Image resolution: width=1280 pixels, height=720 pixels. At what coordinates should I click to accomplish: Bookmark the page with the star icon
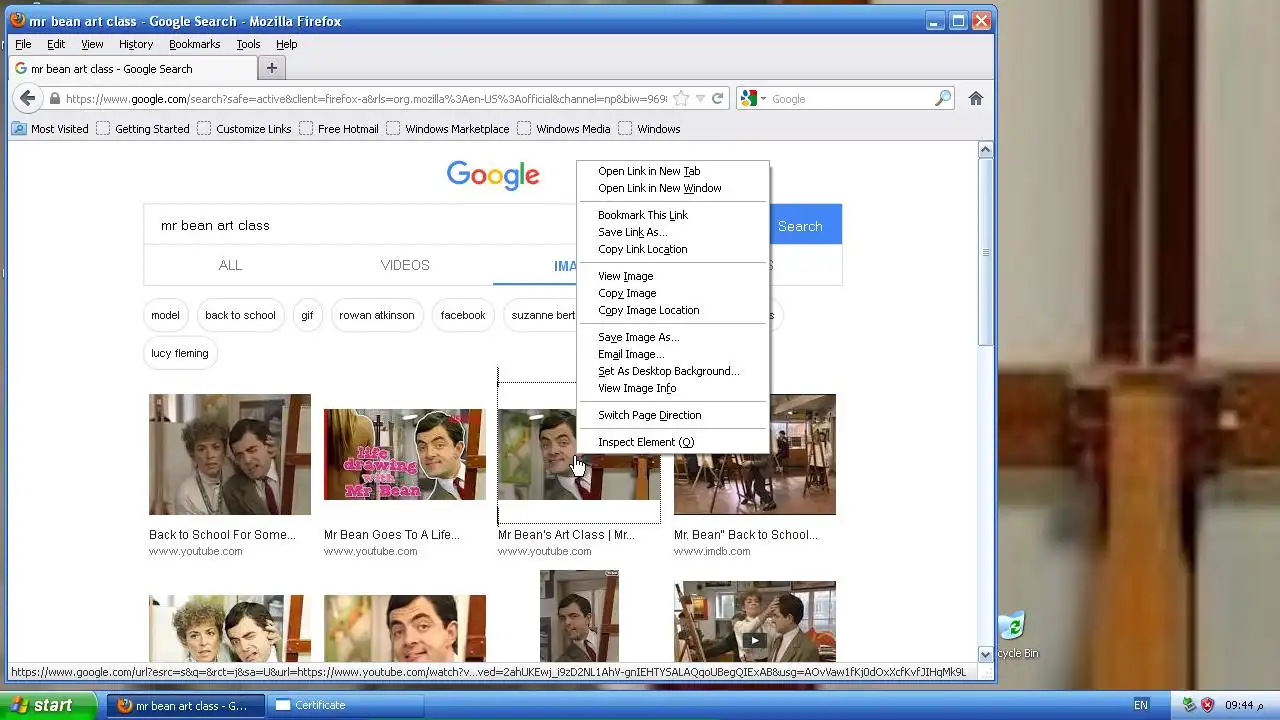(x=681, y=98)
